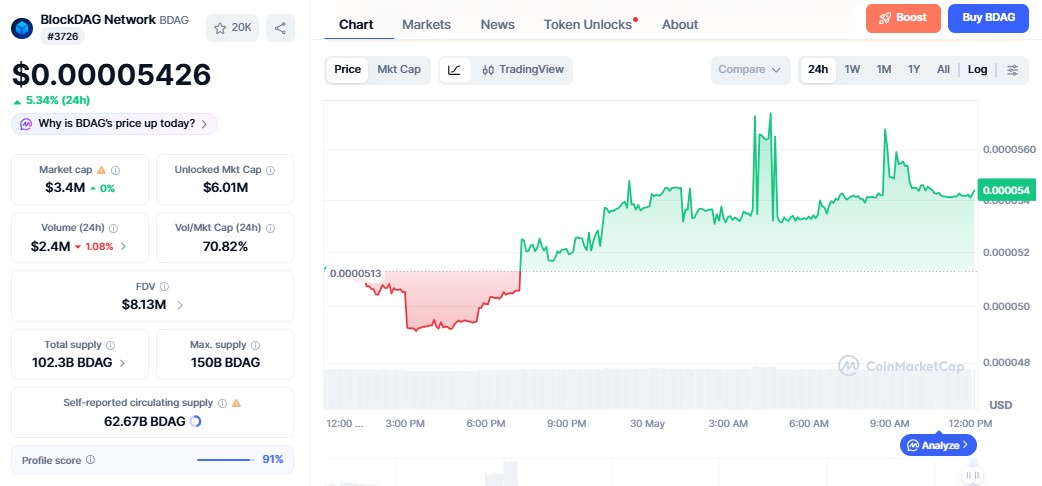1042x486 pixels.
Task: Click the $6.01M unlocked cap value
Action: (225, 187)
